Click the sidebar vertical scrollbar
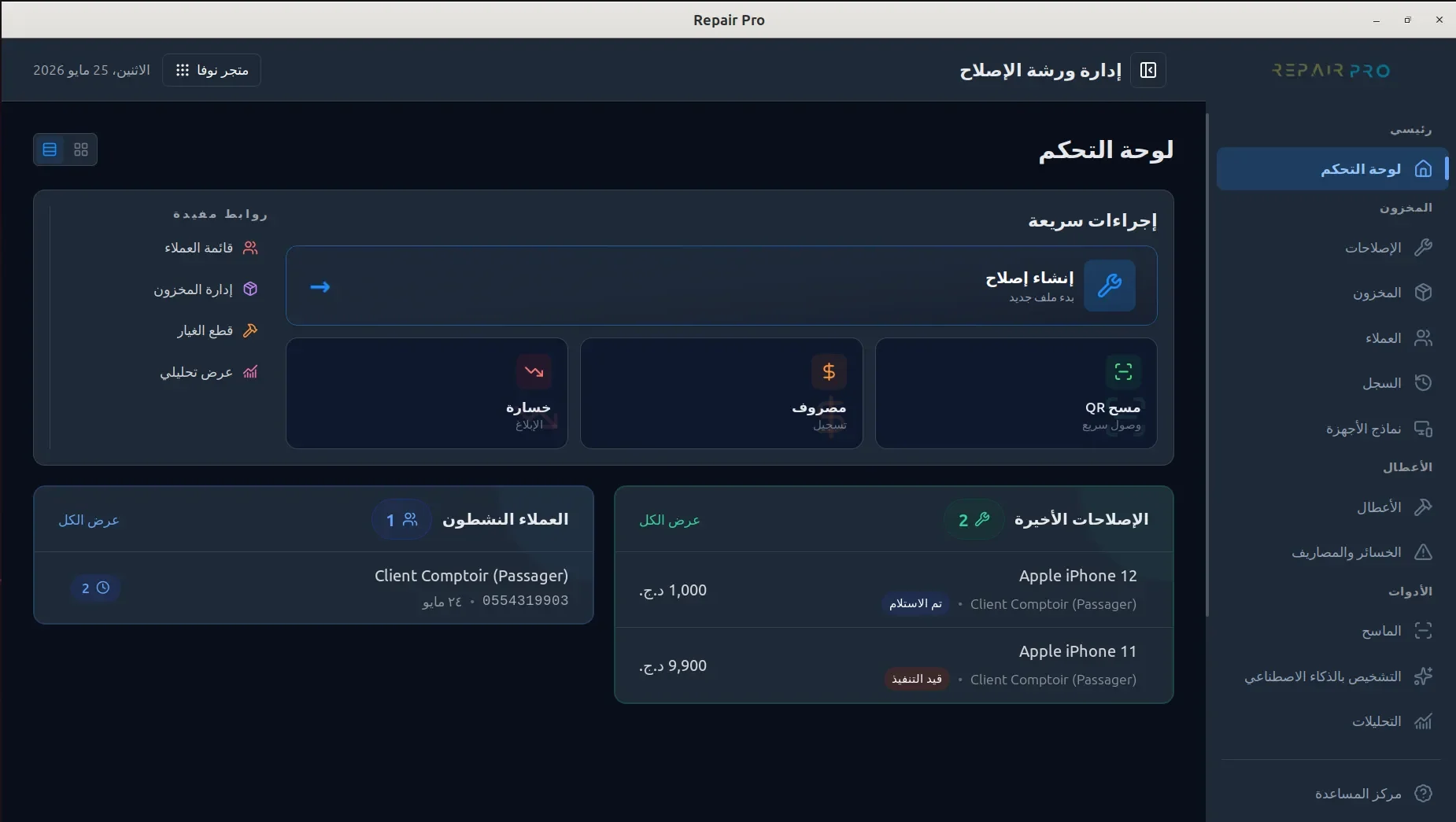1456x822 pixels. pos(1208,366)
